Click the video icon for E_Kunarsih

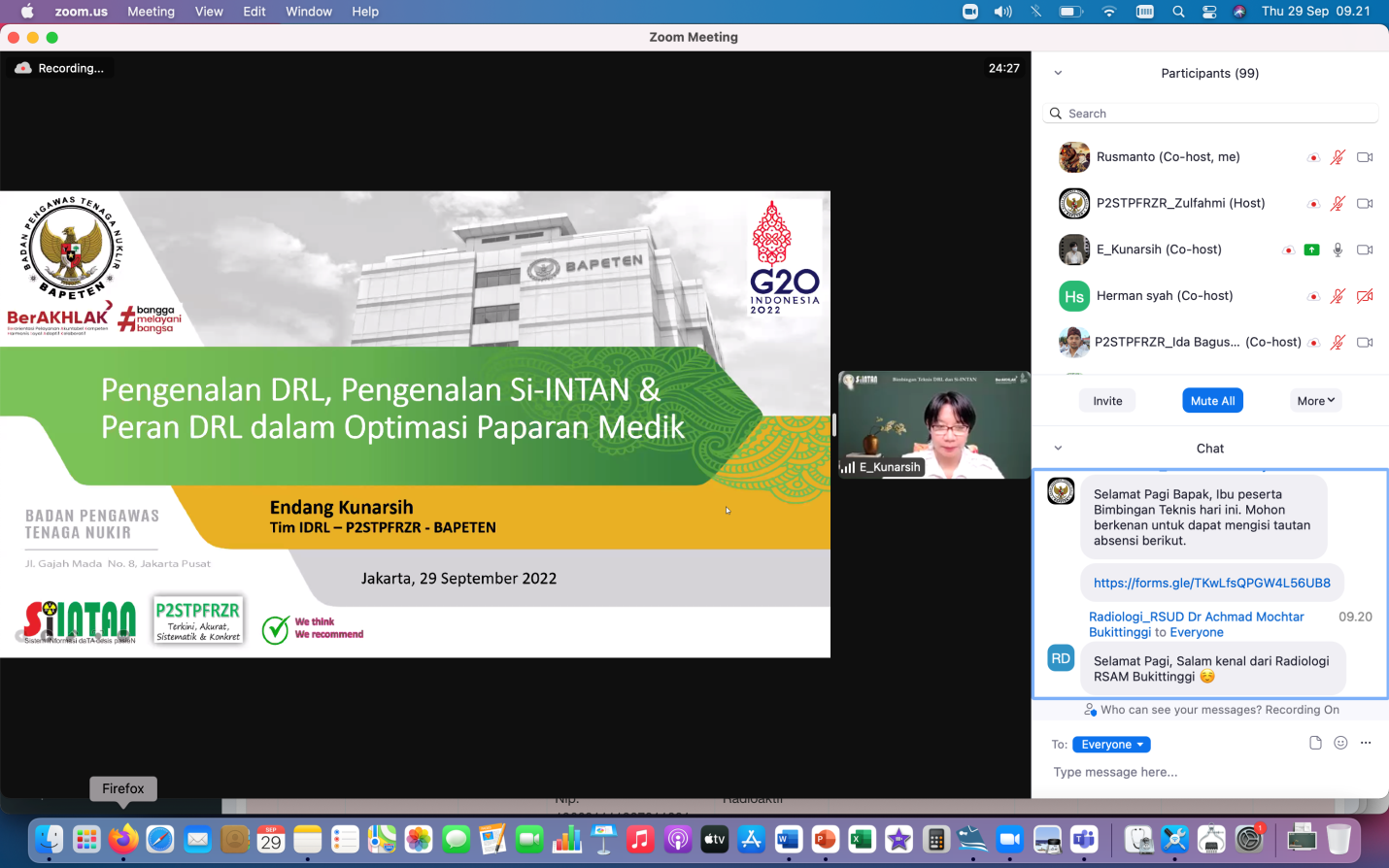pos(1365,250)
